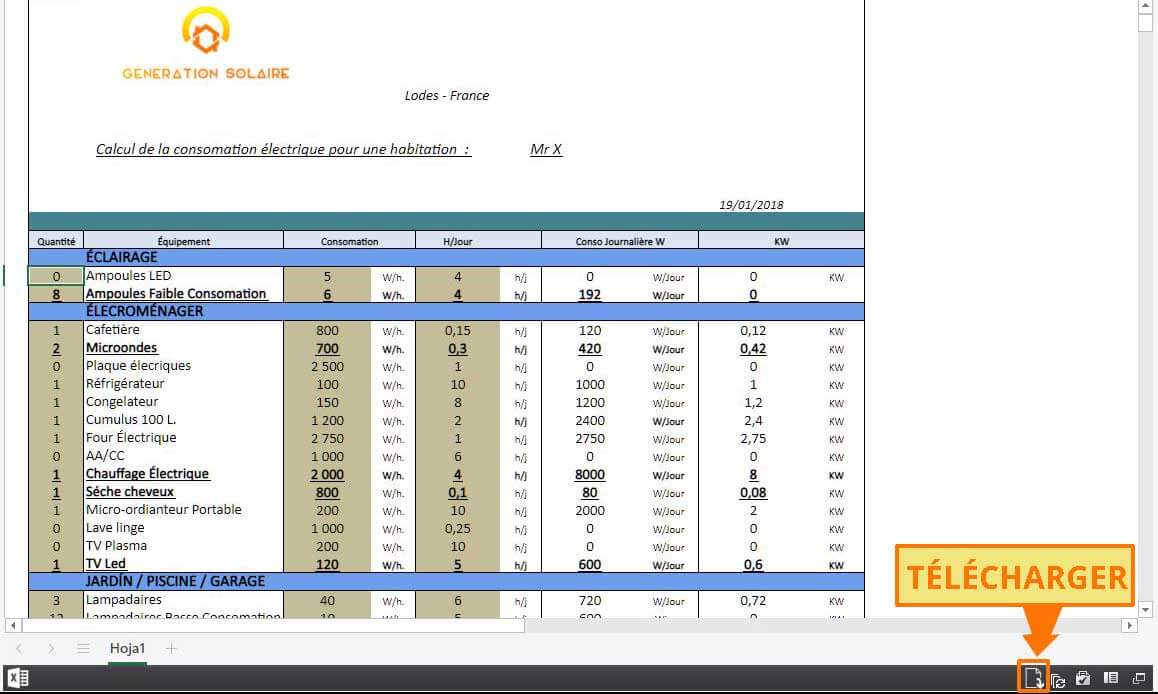Select the refresh workbook icon
Screen dimensions: 1158x694
(1058, 677)
